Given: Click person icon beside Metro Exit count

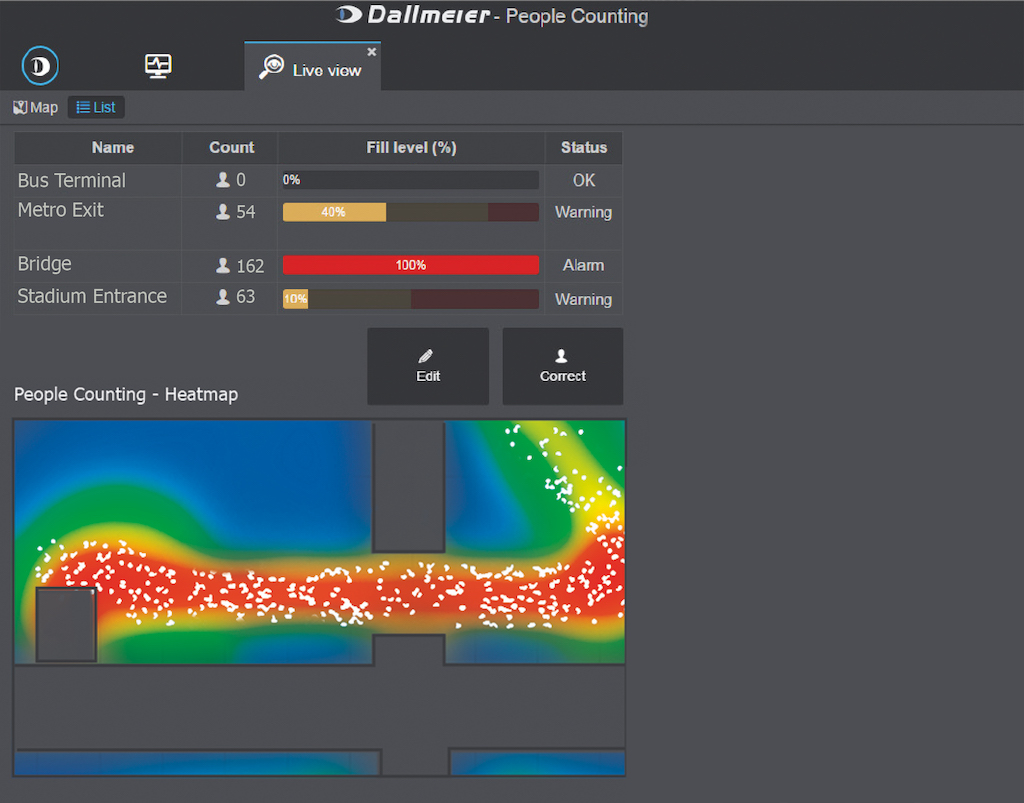Looking at the screenshot, I should pyautogui.click(x=224, y=212).
